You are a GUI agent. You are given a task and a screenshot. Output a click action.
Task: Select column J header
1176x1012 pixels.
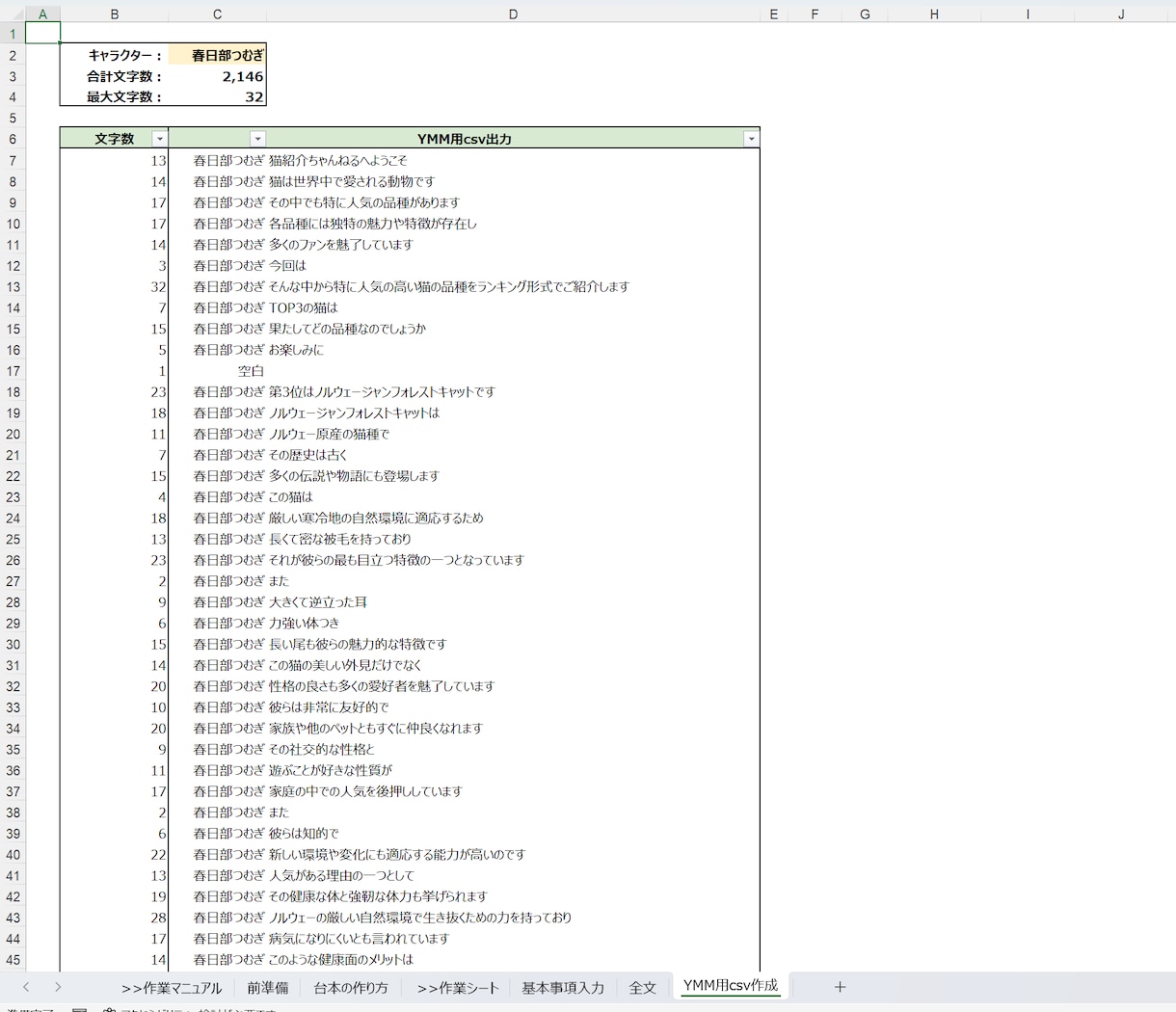[1121, 13]
